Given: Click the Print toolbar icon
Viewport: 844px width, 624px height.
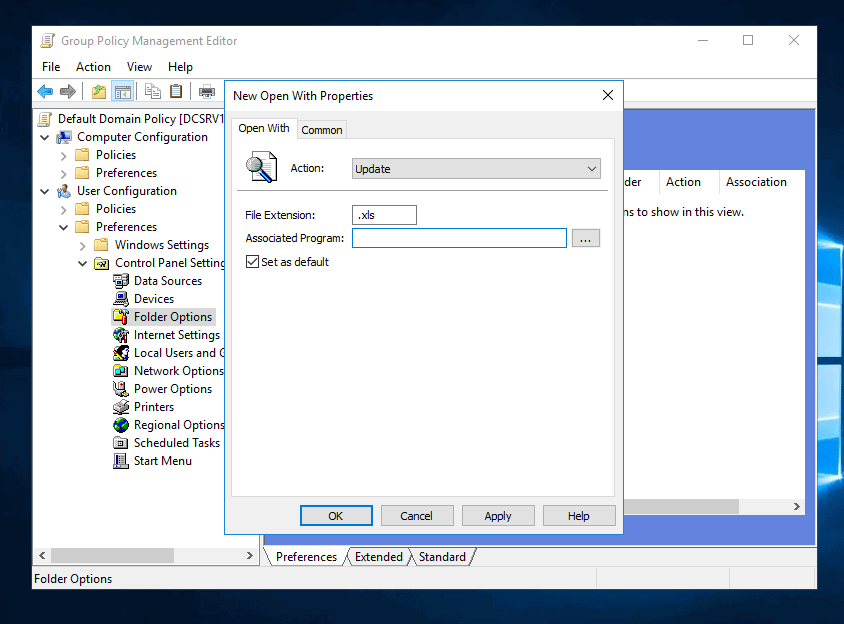Looking at the screenshot, I should tap(206, 92).
